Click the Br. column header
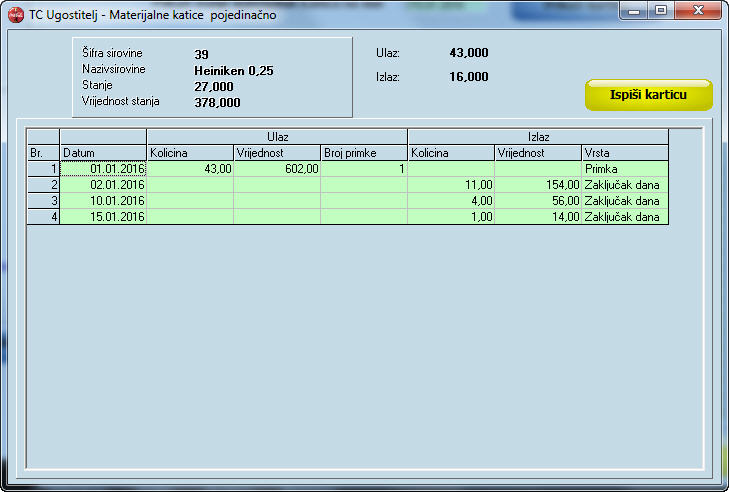Screen dimensions: 729x492 (x=43, y=153)
